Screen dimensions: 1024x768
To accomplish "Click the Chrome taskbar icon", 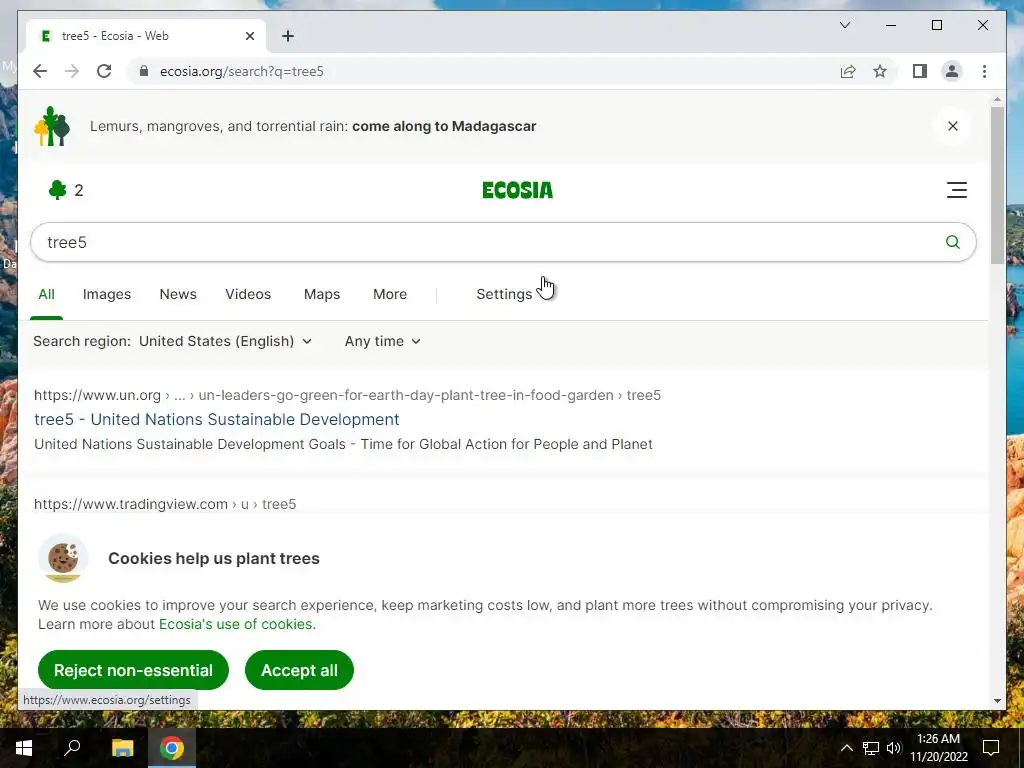I will click(x=172, y=748).
